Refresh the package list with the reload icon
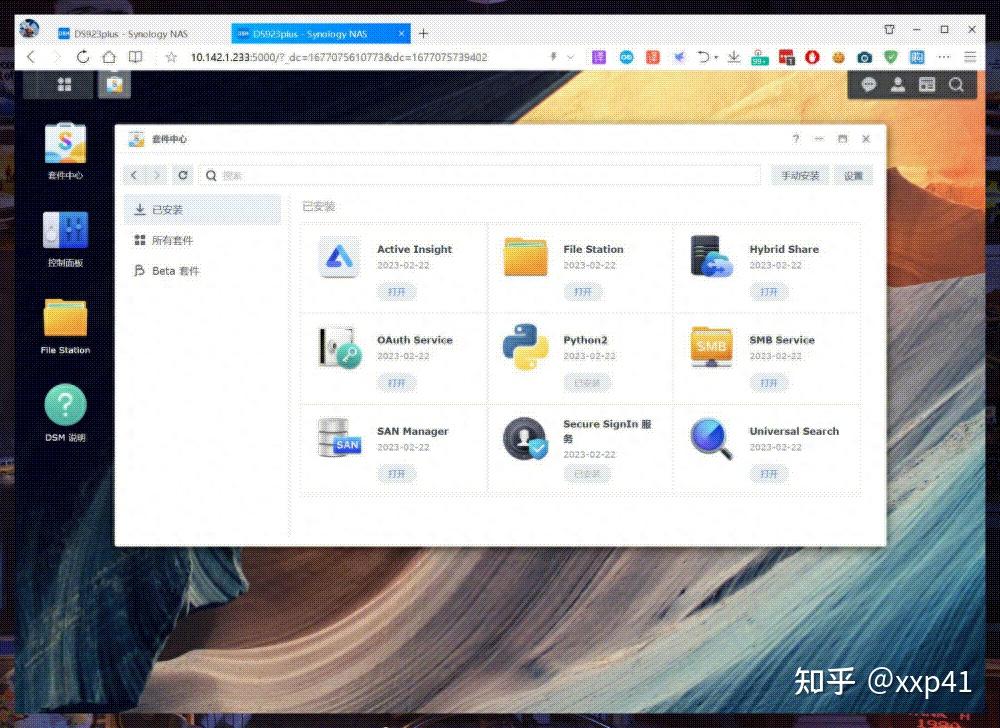The height and width of the screenshot is (728, 1000). pos(185,174)
